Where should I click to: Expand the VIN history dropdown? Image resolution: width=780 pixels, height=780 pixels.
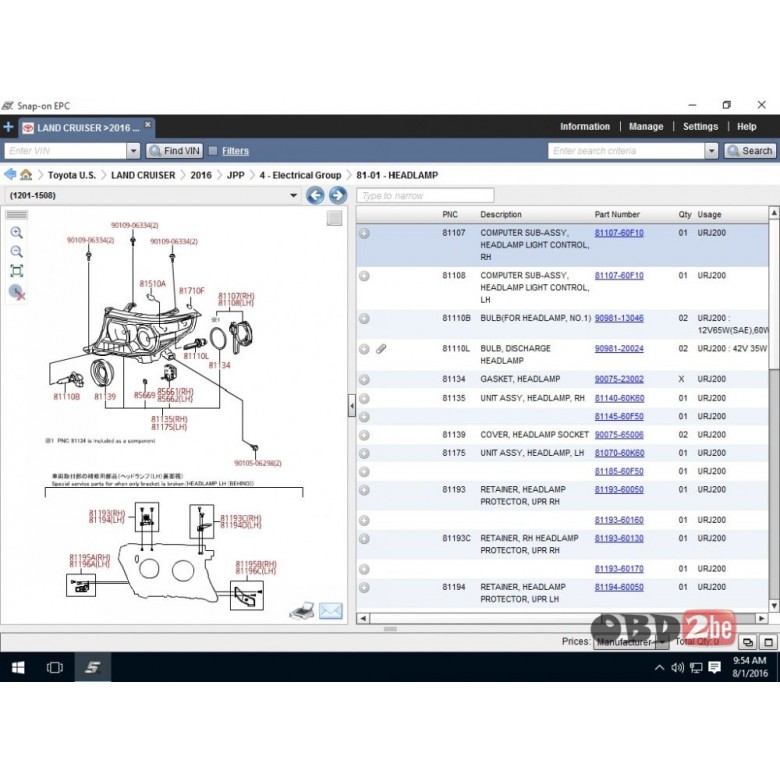133,151
